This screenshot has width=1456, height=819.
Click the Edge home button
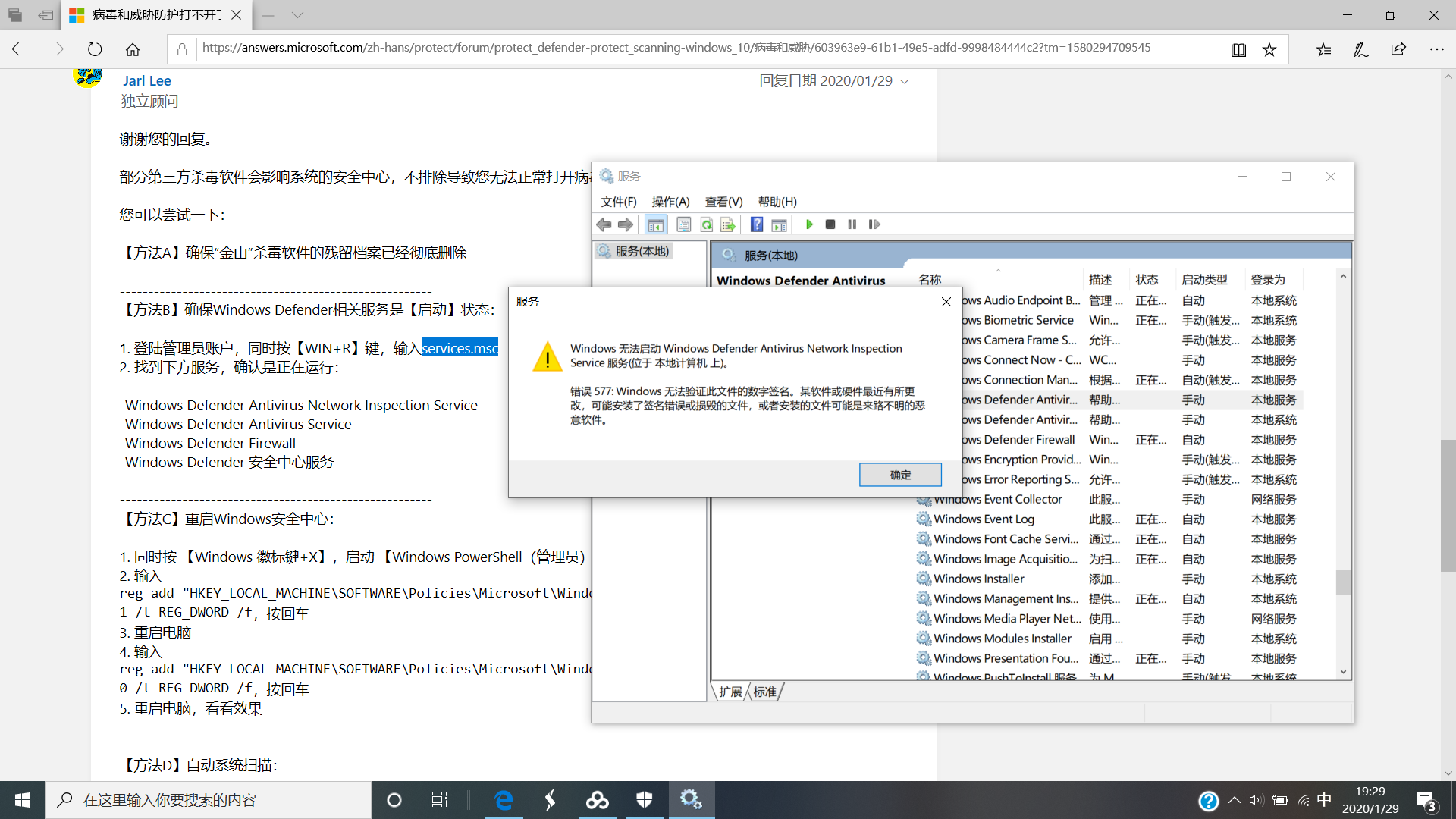[133, 49]
